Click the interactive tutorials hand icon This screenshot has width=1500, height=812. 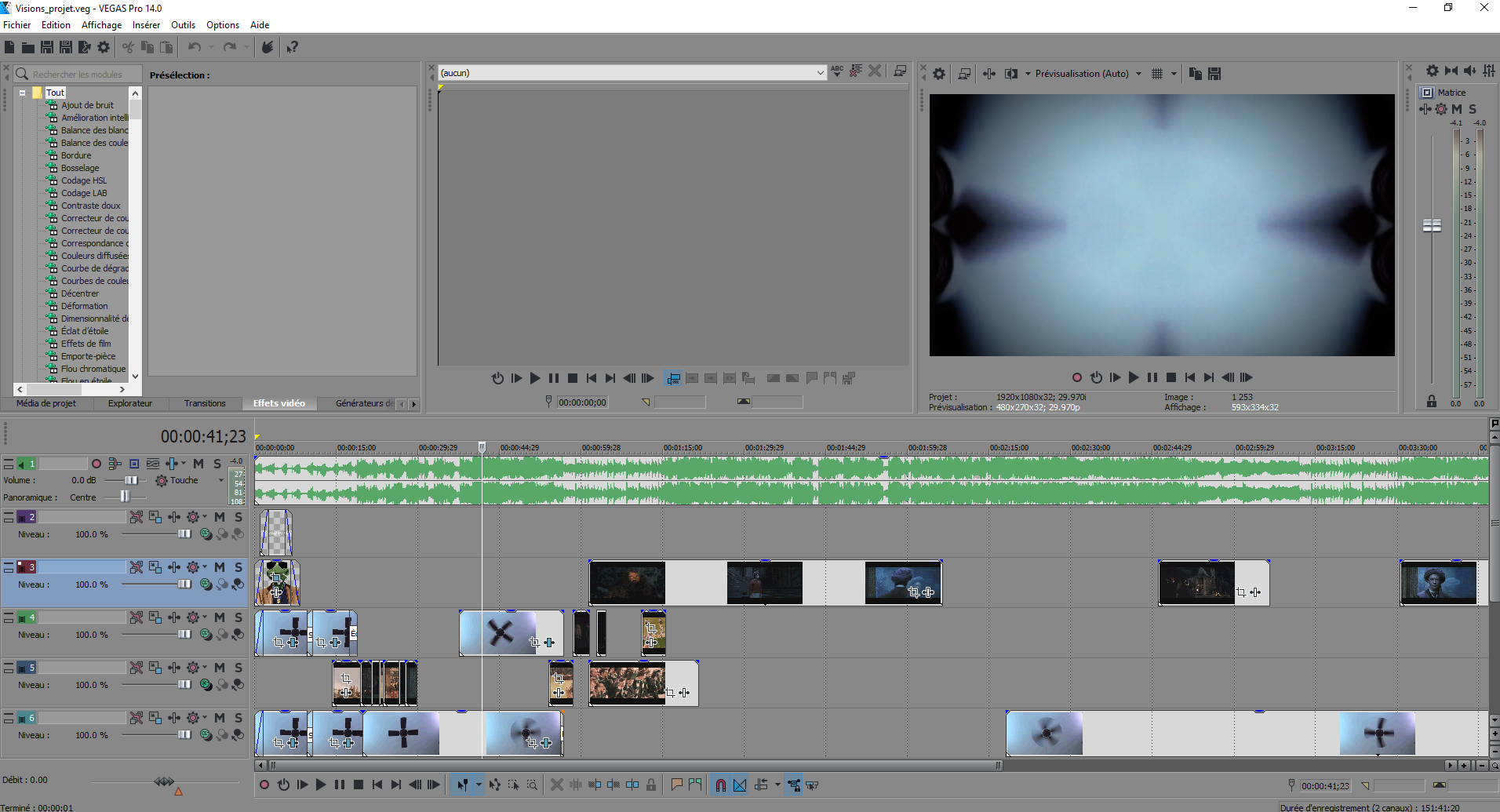[268, 47]
